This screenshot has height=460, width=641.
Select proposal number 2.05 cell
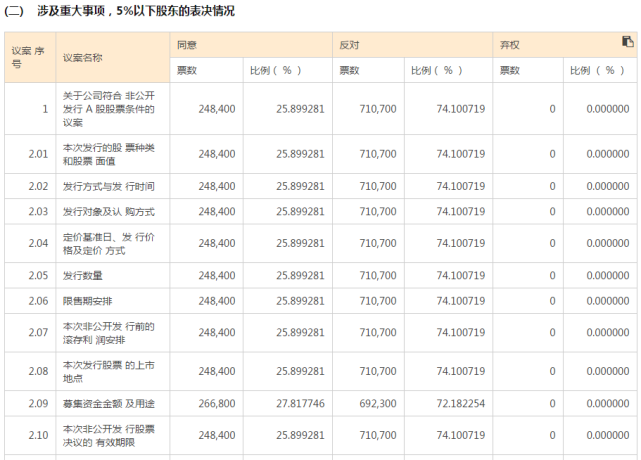pyautogui.click(x=30, y=276)
